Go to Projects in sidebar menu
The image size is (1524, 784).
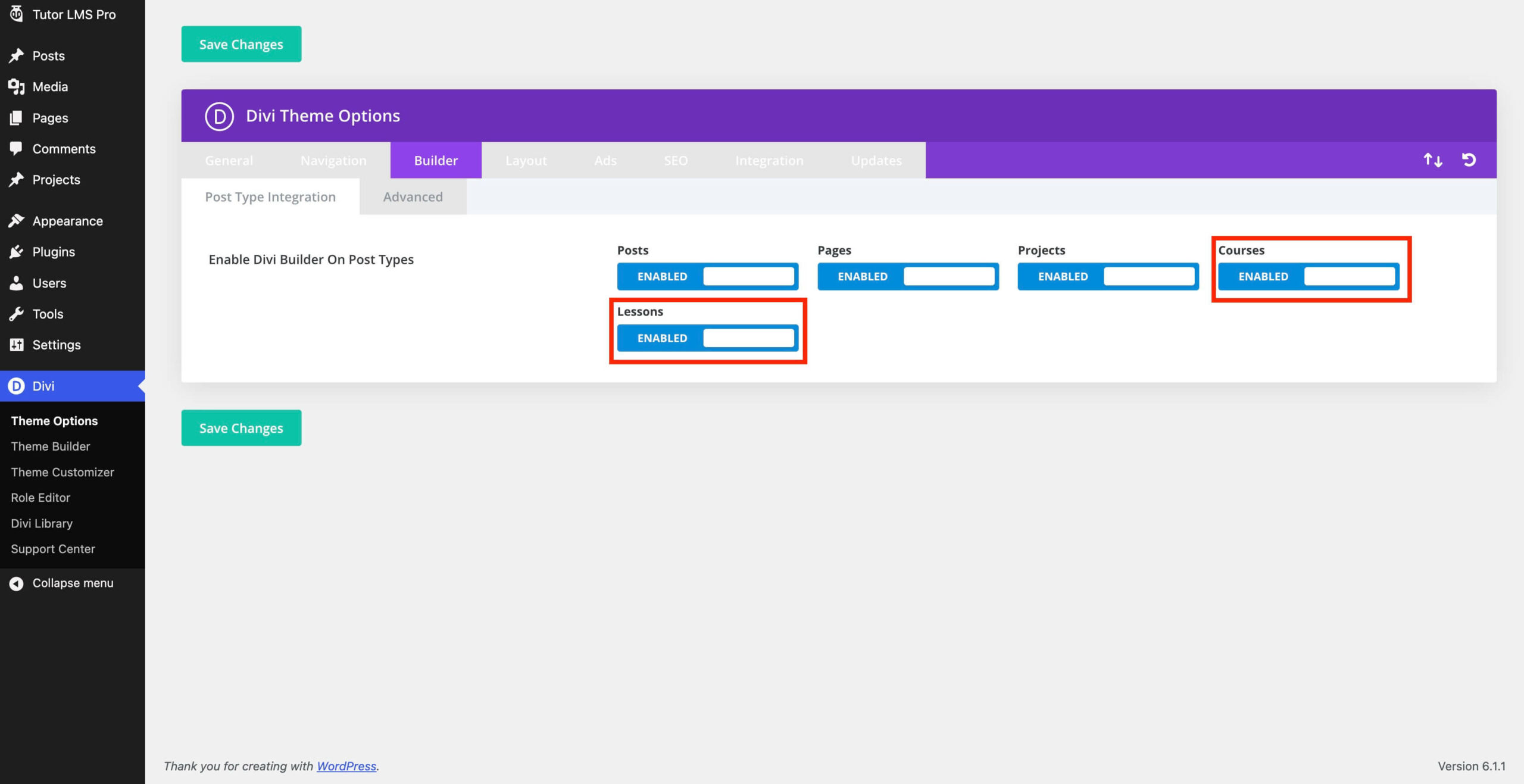[73, 180]
